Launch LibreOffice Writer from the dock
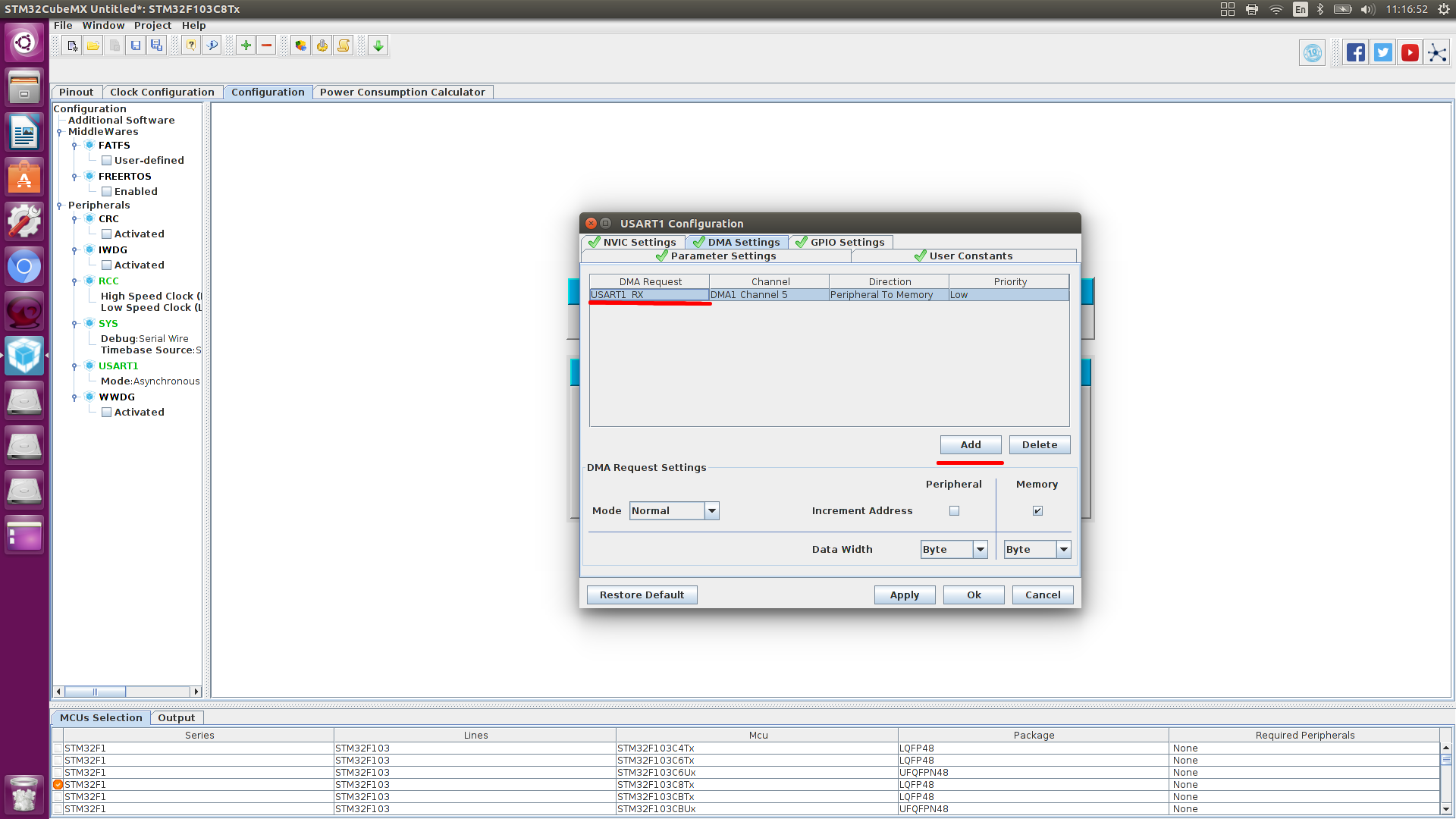 [24, 133]
